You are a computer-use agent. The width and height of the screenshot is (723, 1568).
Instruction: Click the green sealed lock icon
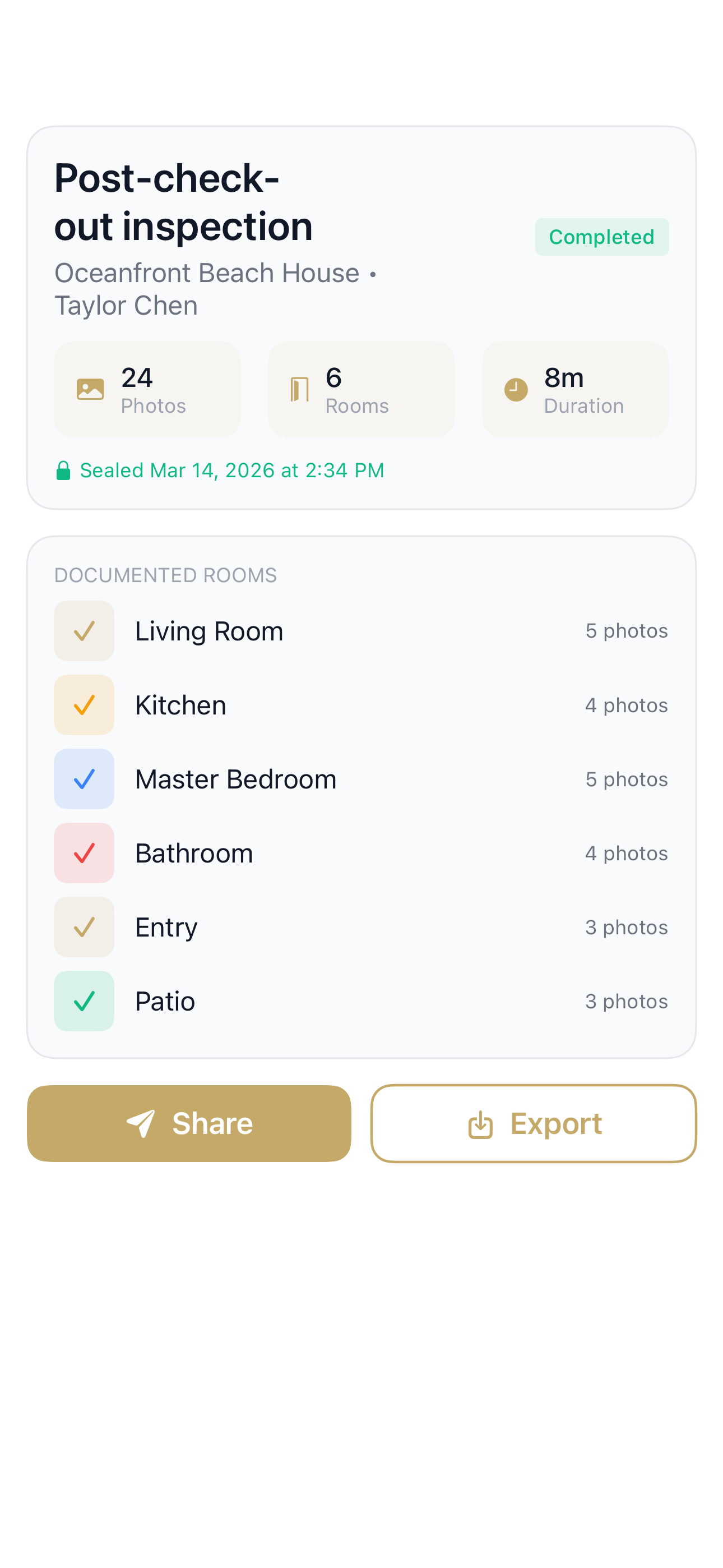tap(63, 471)
